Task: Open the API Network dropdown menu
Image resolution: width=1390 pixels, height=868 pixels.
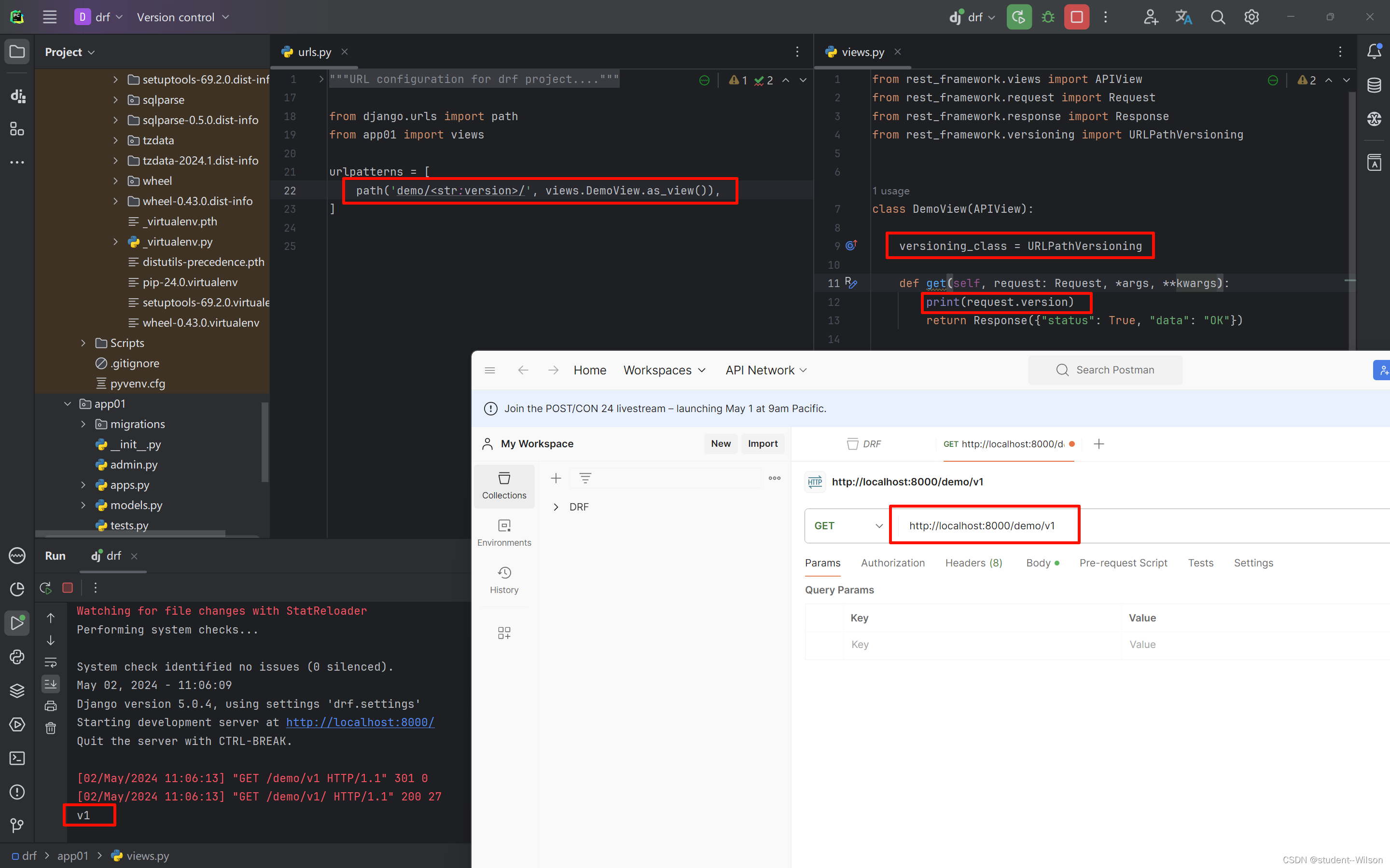Action: 766,370
